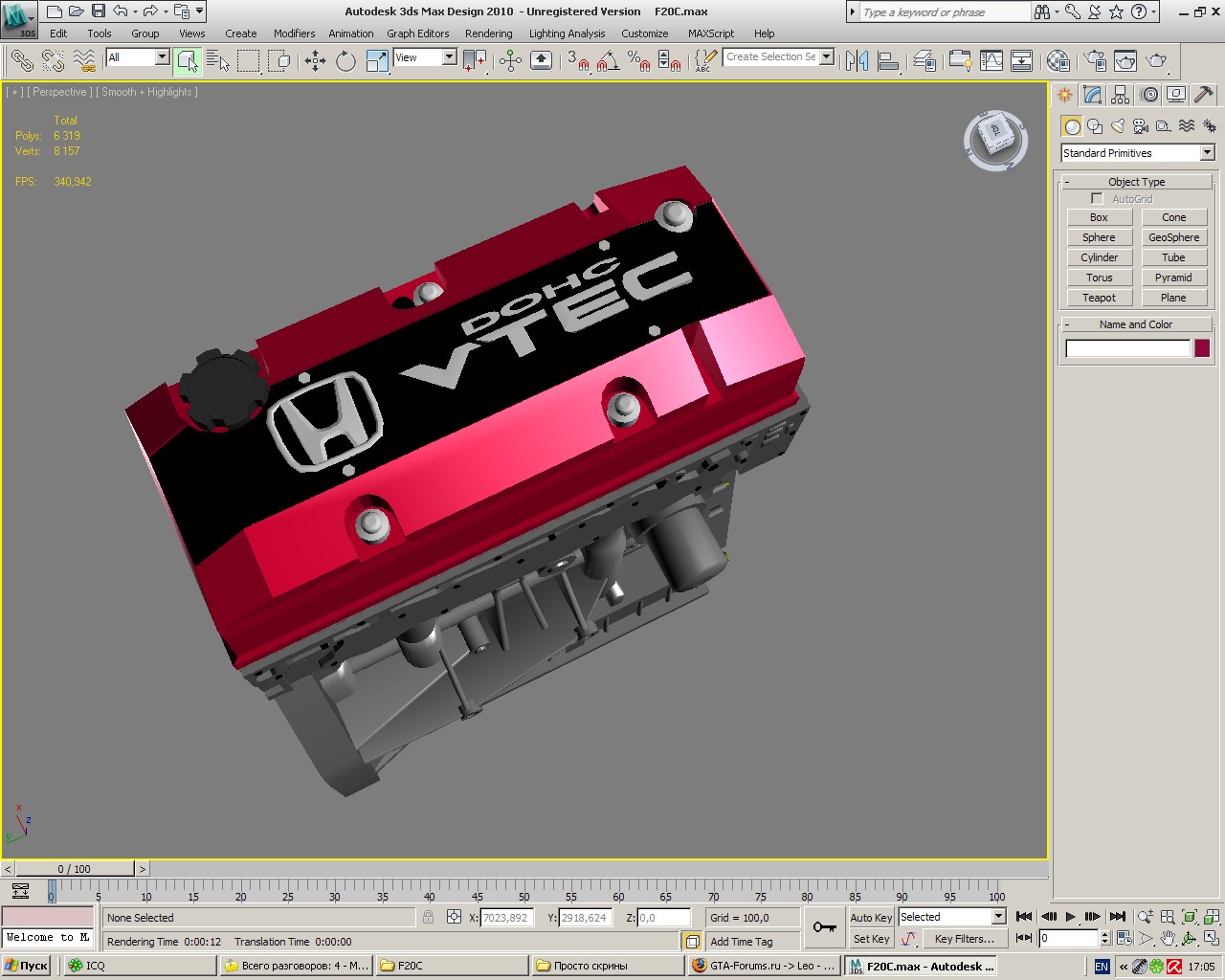The height and width of the screenshot is (980, 1225).
Task: Toggle the Spinner Snap button
Action: coord(670,61)
